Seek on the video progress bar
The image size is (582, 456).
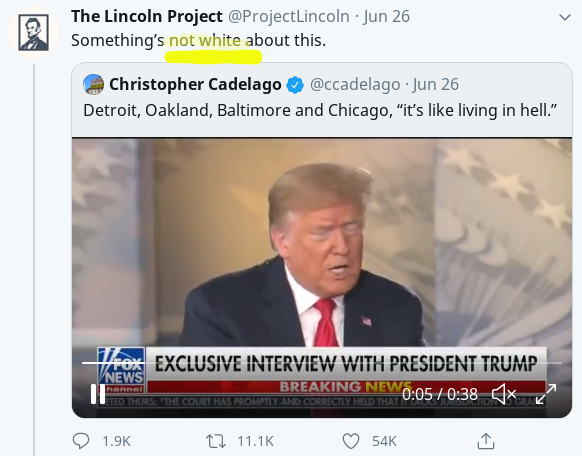[321, 362]
